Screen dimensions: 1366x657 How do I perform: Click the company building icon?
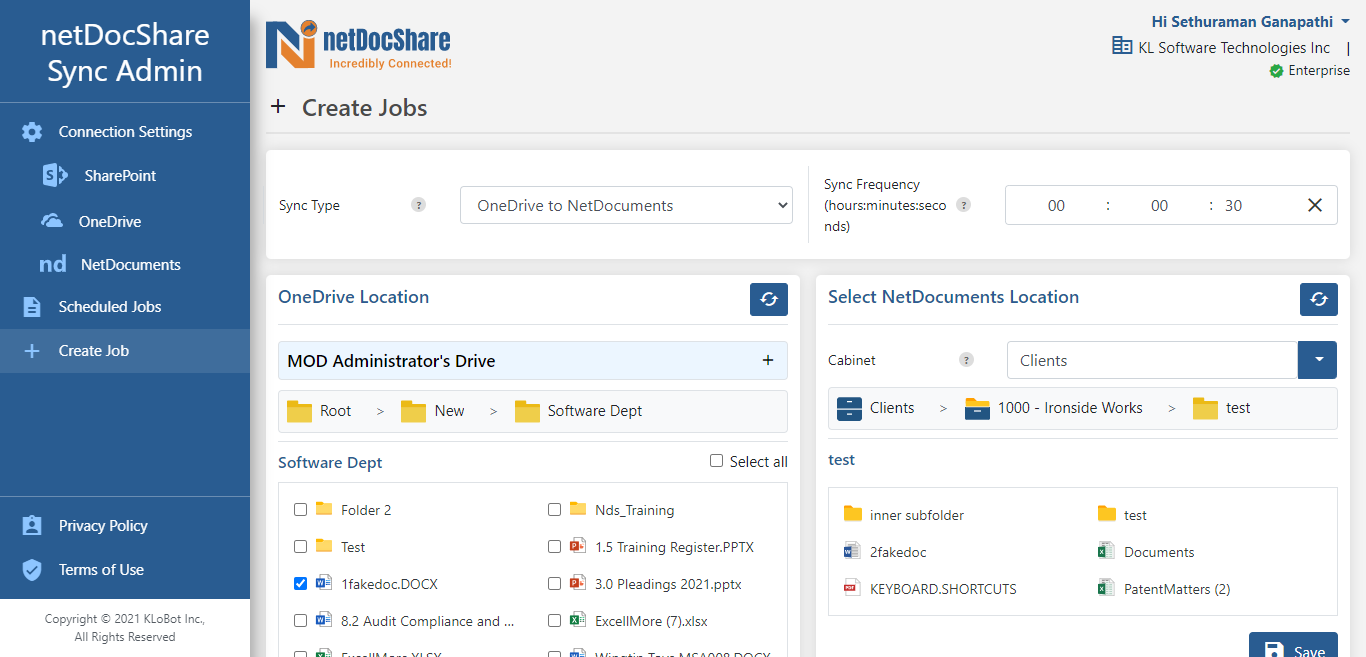coord(1122,46)
